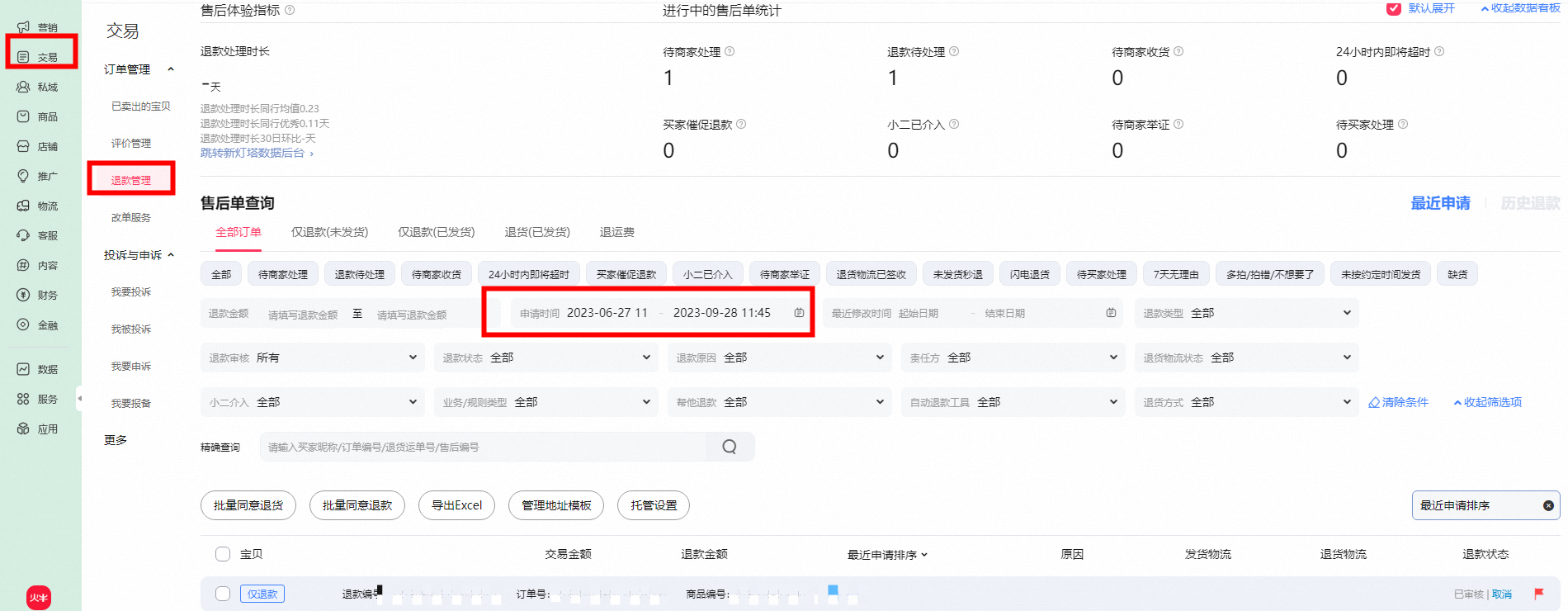Check the first 仅退款 order row checkbox
The height and width of the screenshot is (611, 1568).
click(223, 594)
